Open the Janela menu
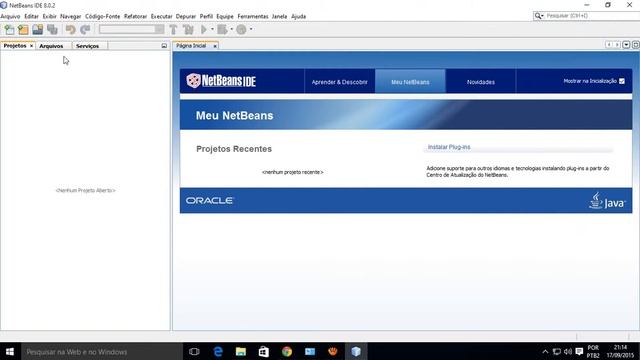 [279, 16]
